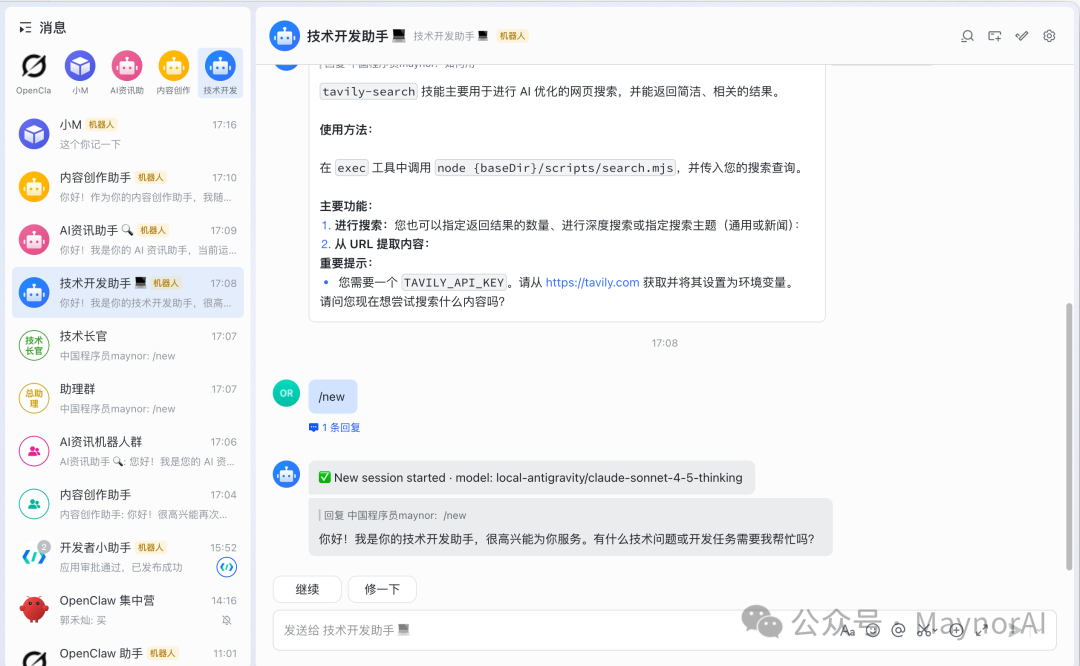Click the blue icon on 开发者小助手 row
This screenshot has height=666, width=1080.
point(227,567)
